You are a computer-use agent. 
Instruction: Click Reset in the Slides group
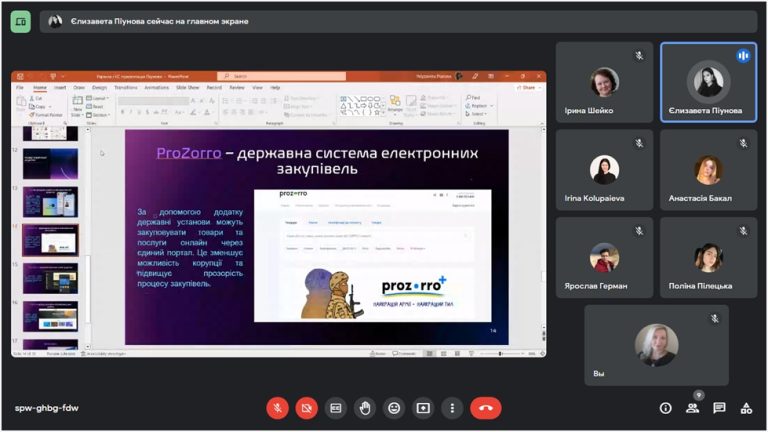95,106
